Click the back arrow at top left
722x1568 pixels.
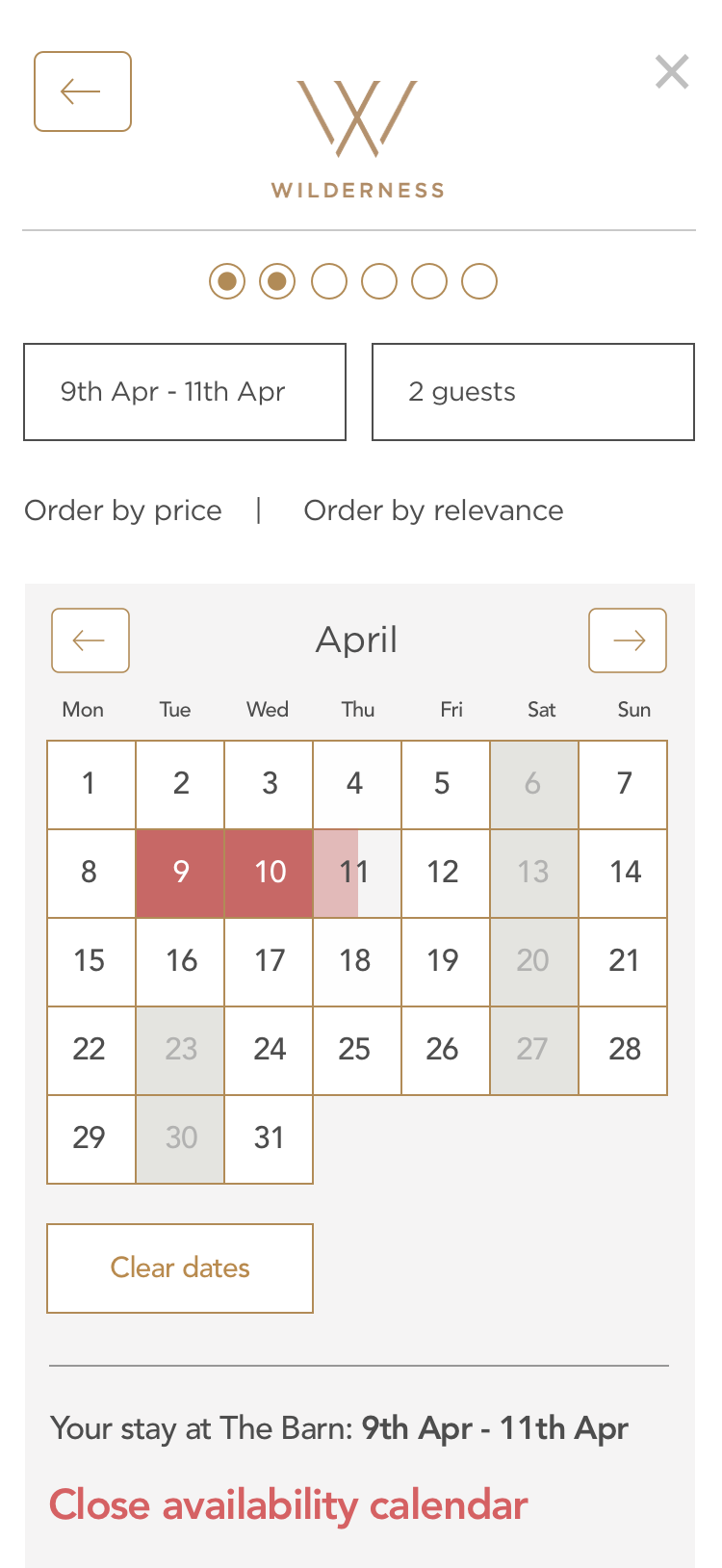tap(83, 91)
